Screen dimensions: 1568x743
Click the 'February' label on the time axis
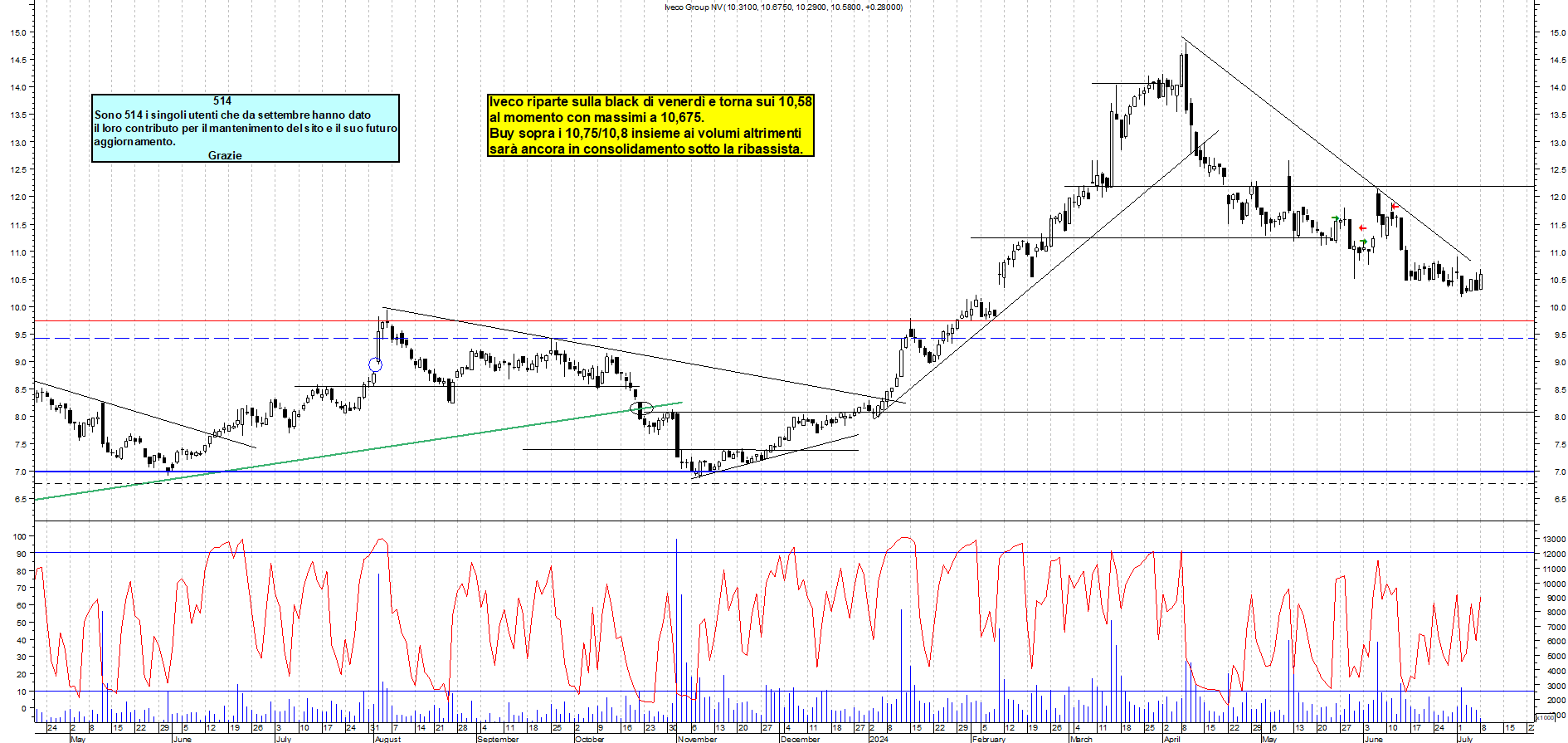click(x=988, y=739)
